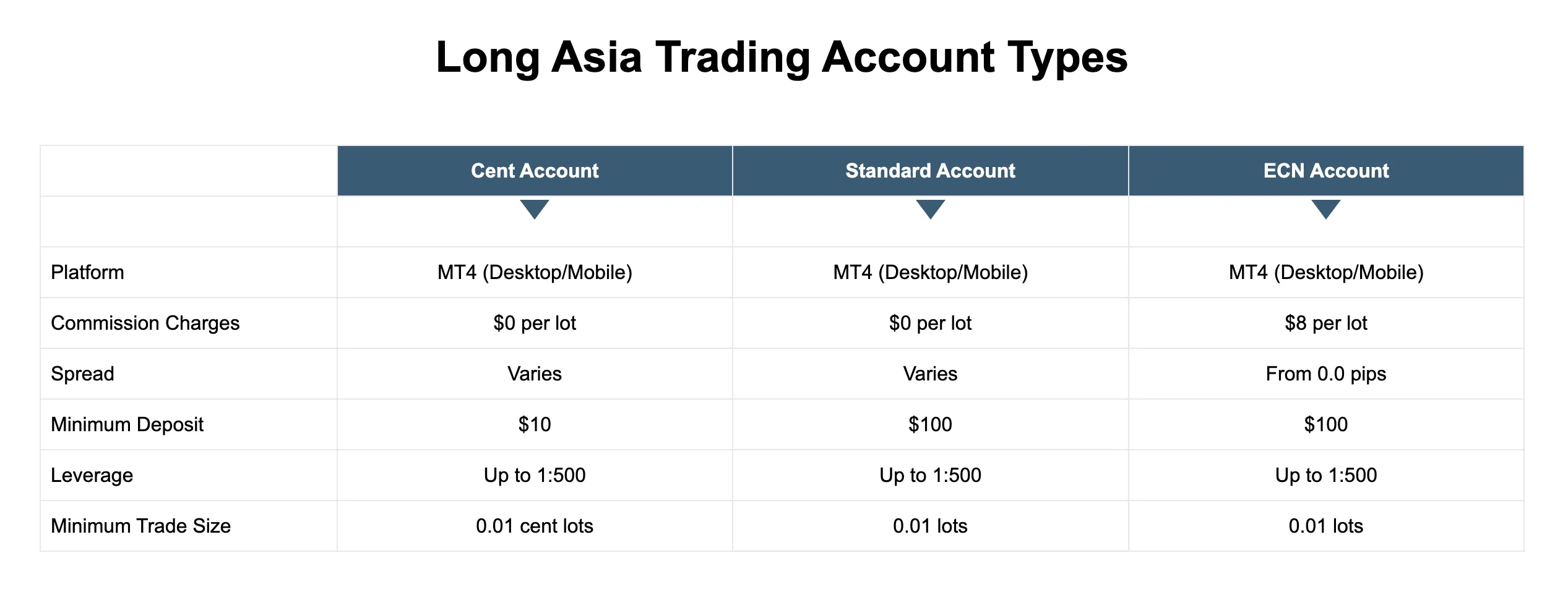The height and width of the screenshot is (610, 1568).
Task: Click the $10 minimum deposit cell
Action: (535, 424)
